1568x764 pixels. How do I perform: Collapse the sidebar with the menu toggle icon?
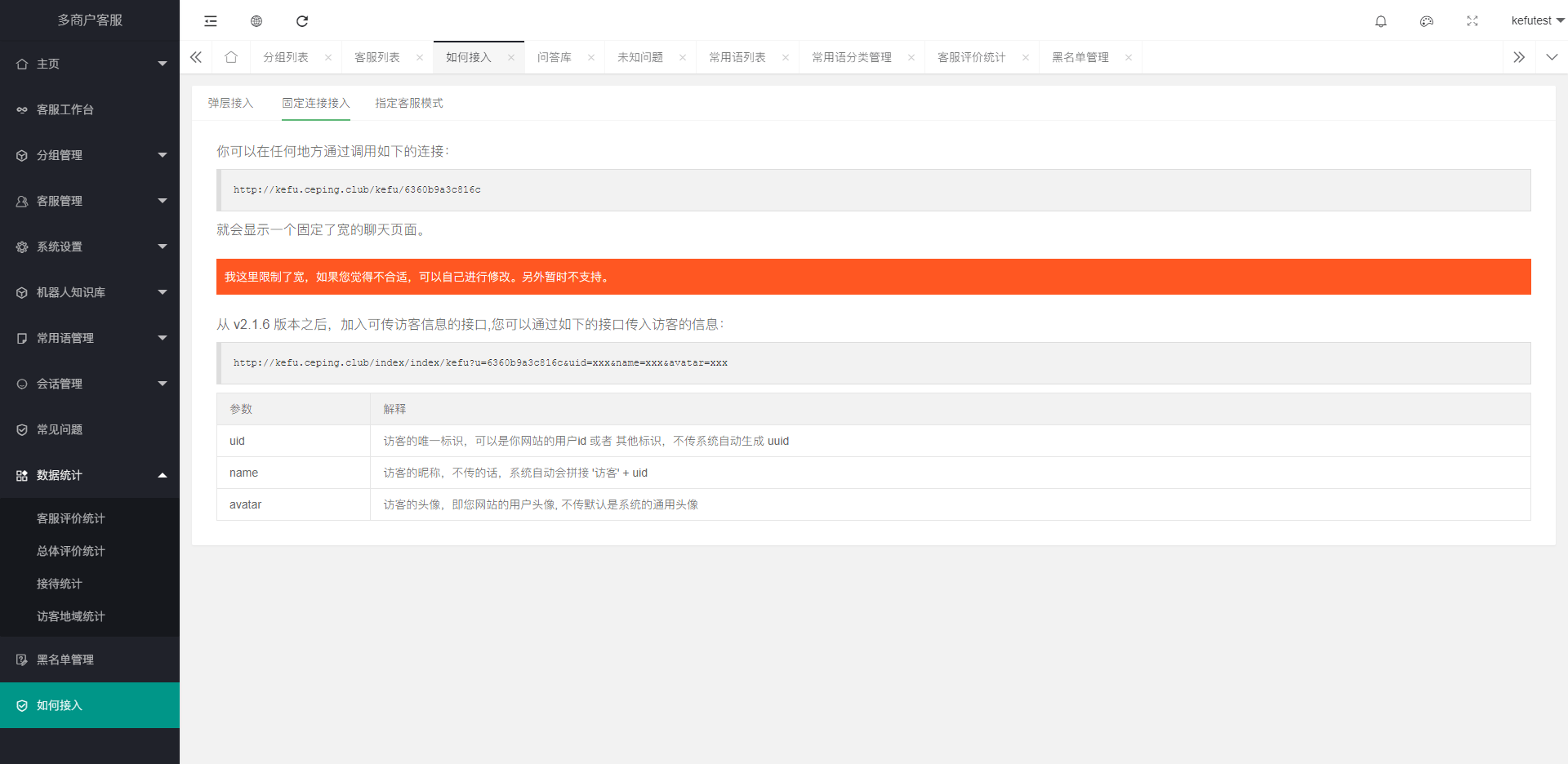211,21
